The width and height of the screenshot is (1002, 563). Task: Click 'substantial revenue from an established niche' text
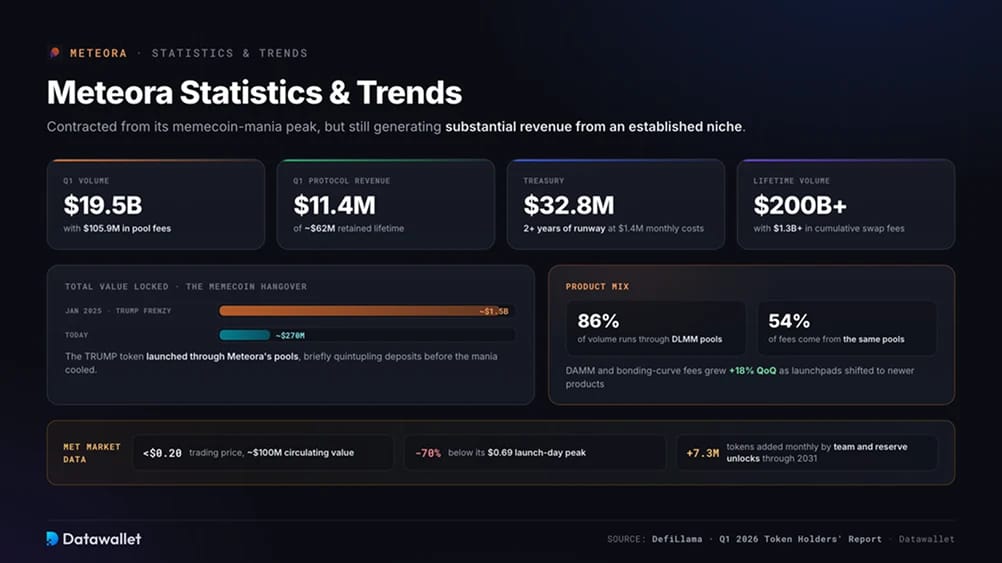point(594,127)
